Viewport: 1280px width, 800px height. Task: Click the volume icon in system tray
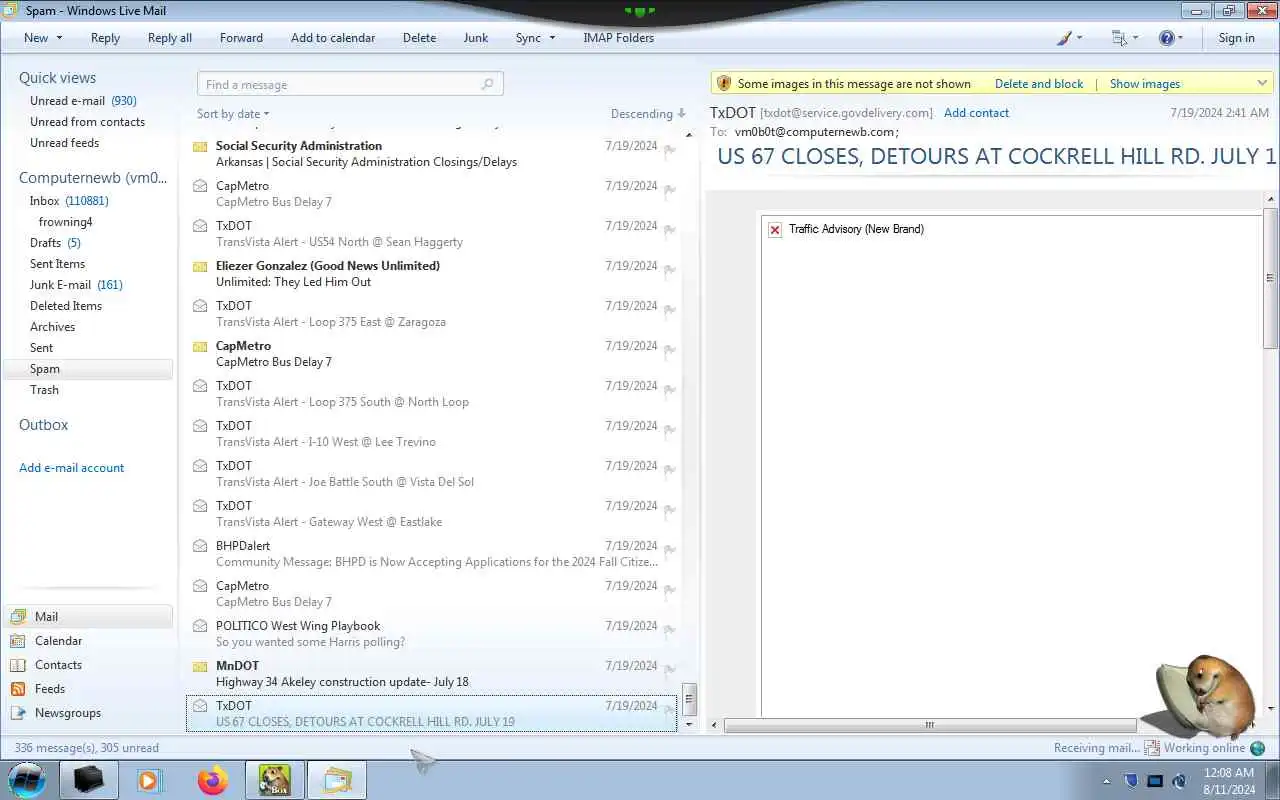pos(1179,781)
